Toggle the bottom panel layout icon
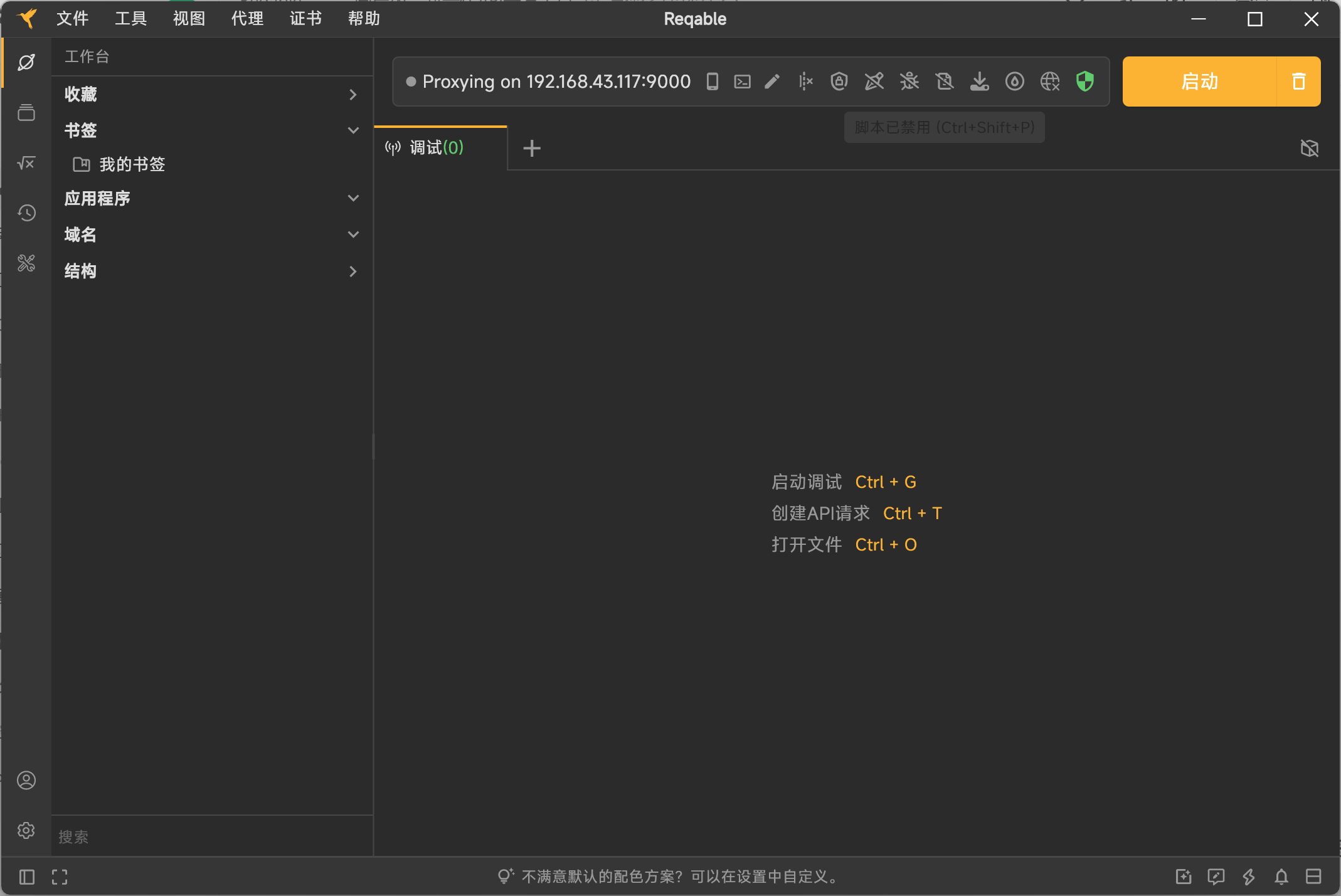 (x=1313, y=877)
